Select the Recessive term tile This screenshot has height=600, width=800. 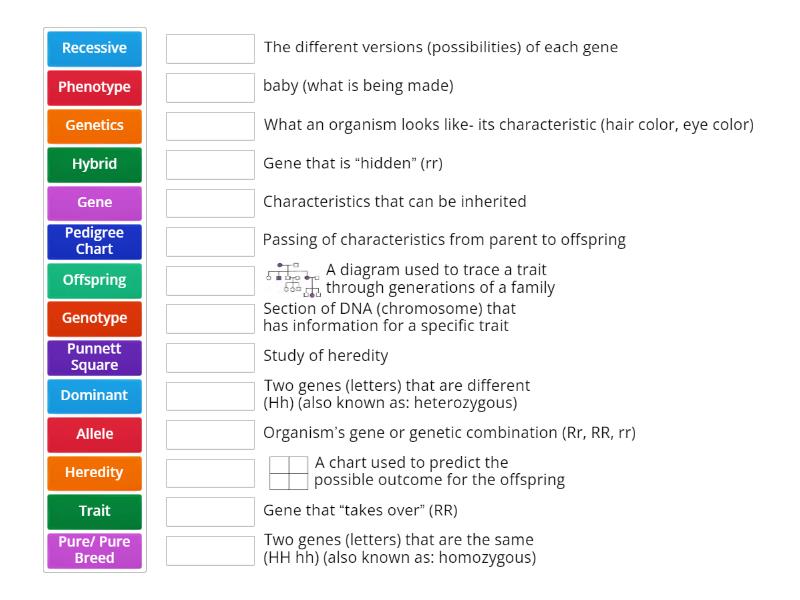[x=94, y=47]
